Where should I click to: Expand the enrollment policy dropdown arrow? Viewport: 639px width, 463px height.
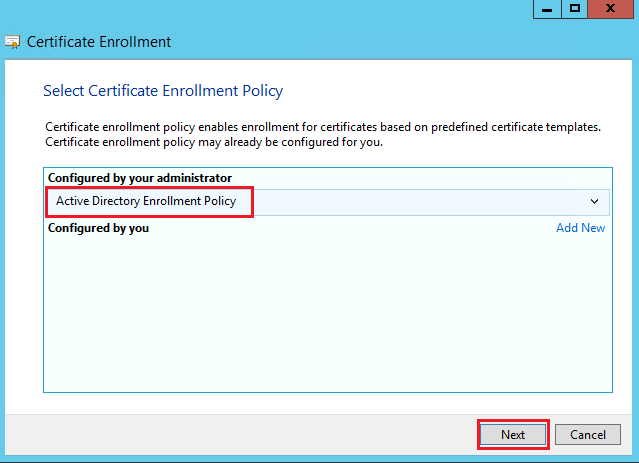coord(594,201)
